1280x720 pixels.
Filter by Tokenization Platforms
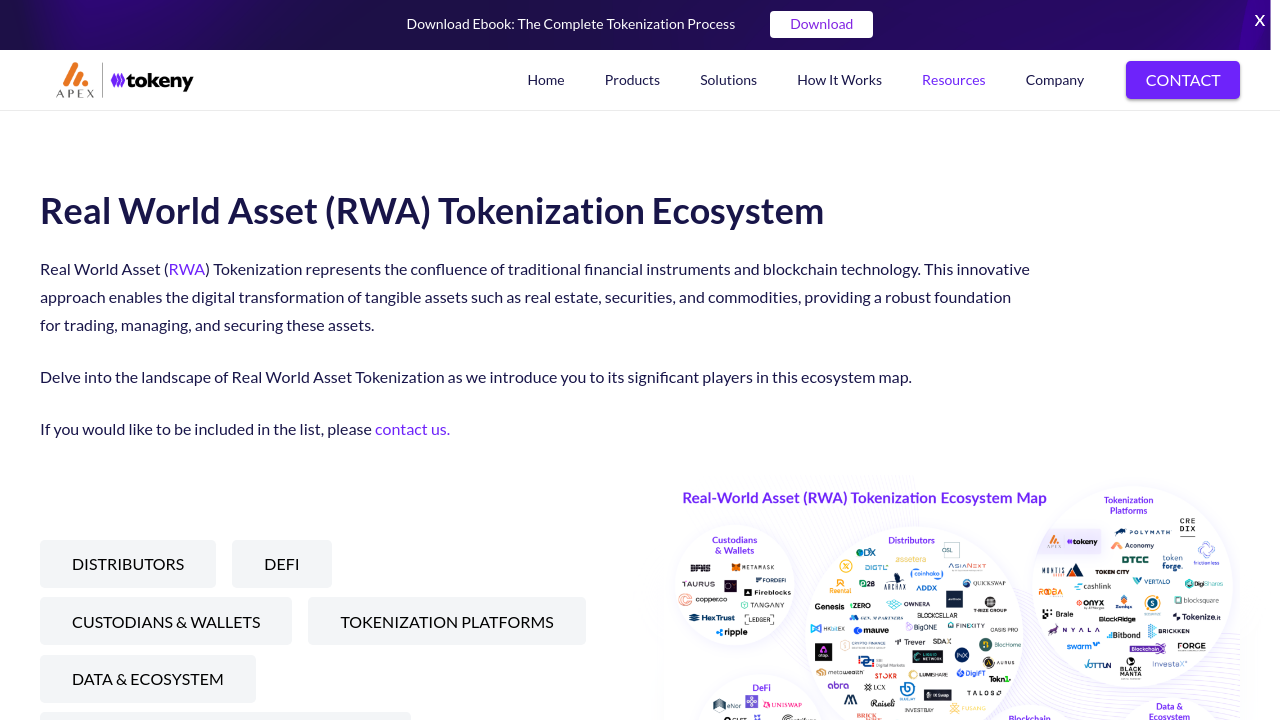point(447,621)
